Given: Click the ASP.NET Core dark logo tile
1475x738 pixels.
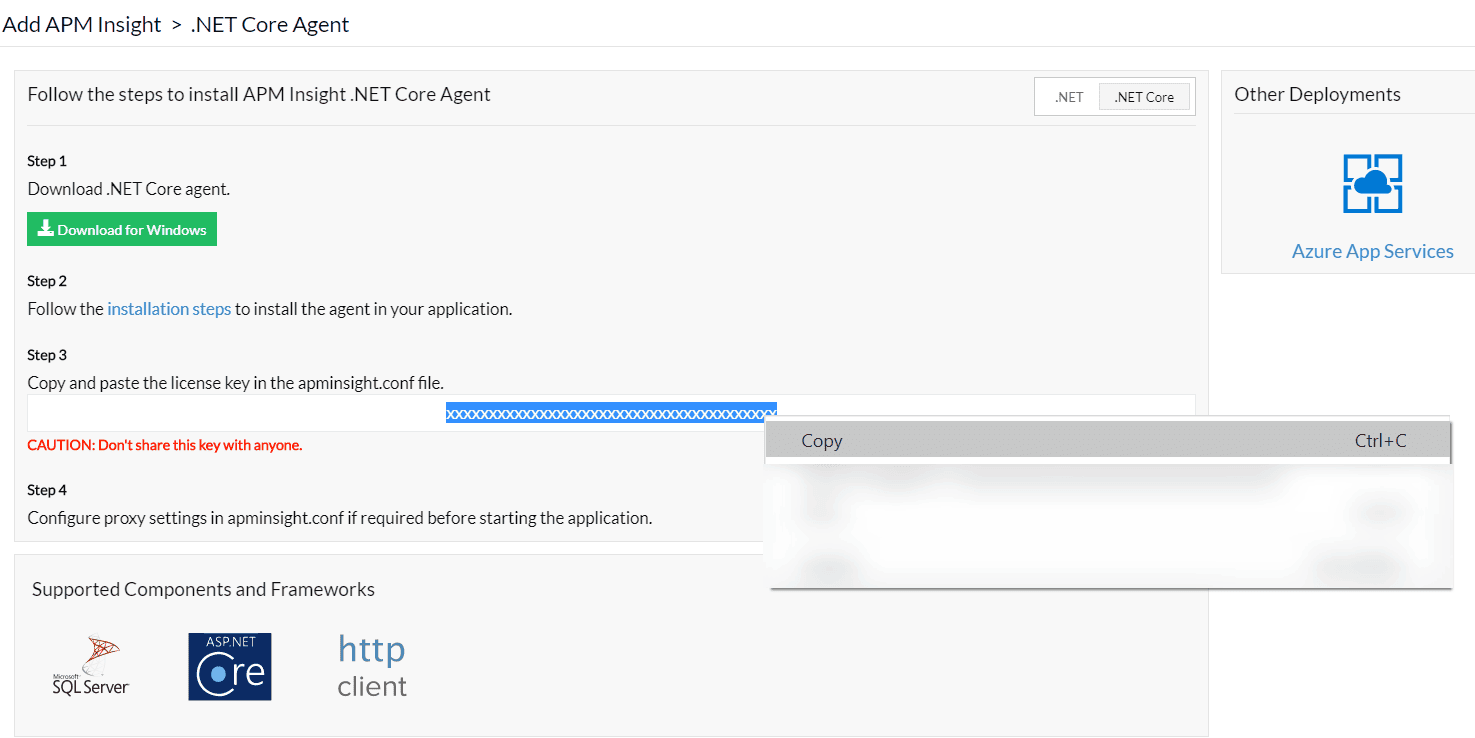Looking at the screenshot, I should [x=229, y=666].
